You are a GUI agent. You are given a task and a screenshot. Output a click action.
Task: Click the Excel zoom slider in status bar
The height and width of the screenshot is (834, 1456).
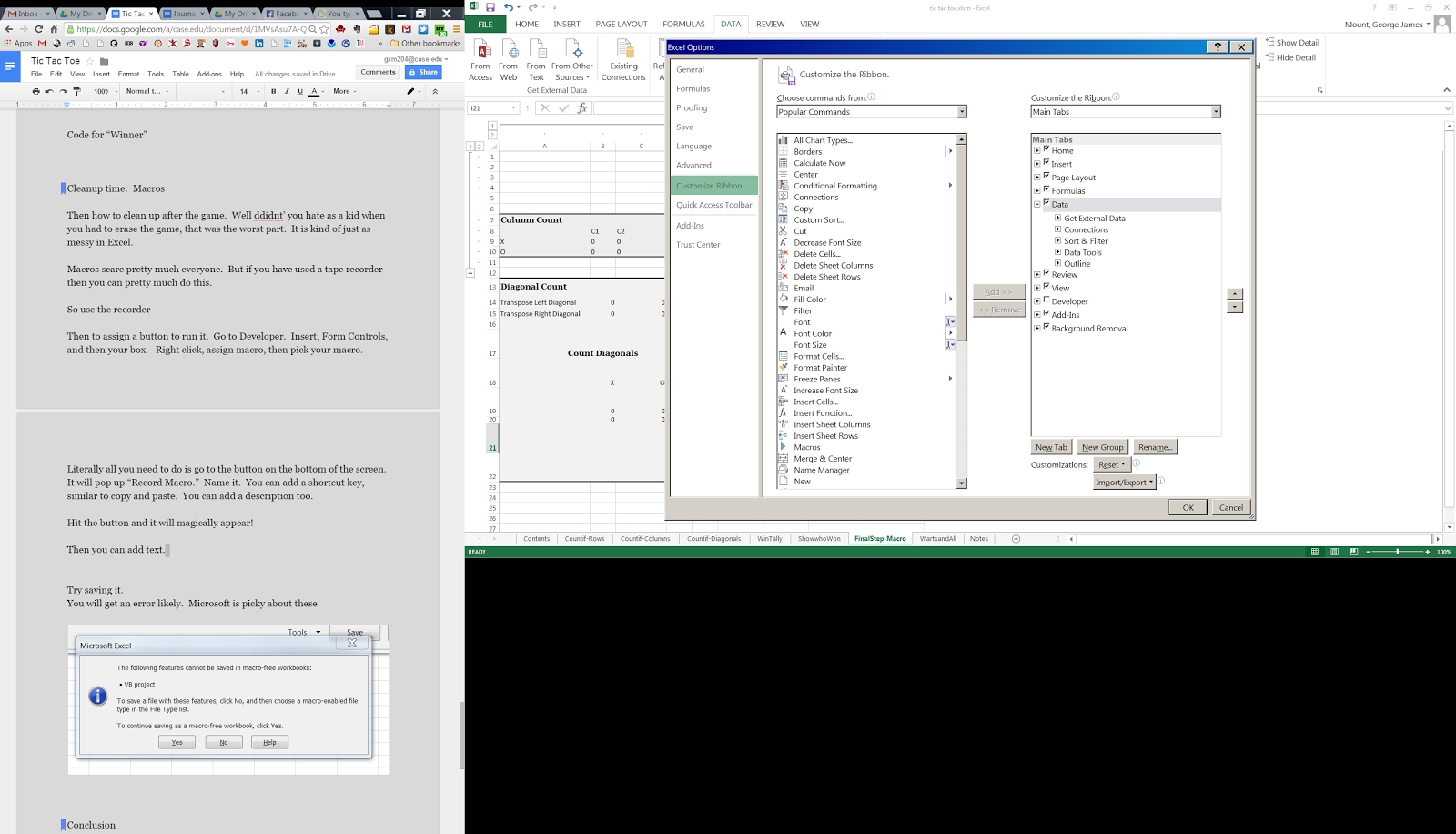1398,552
